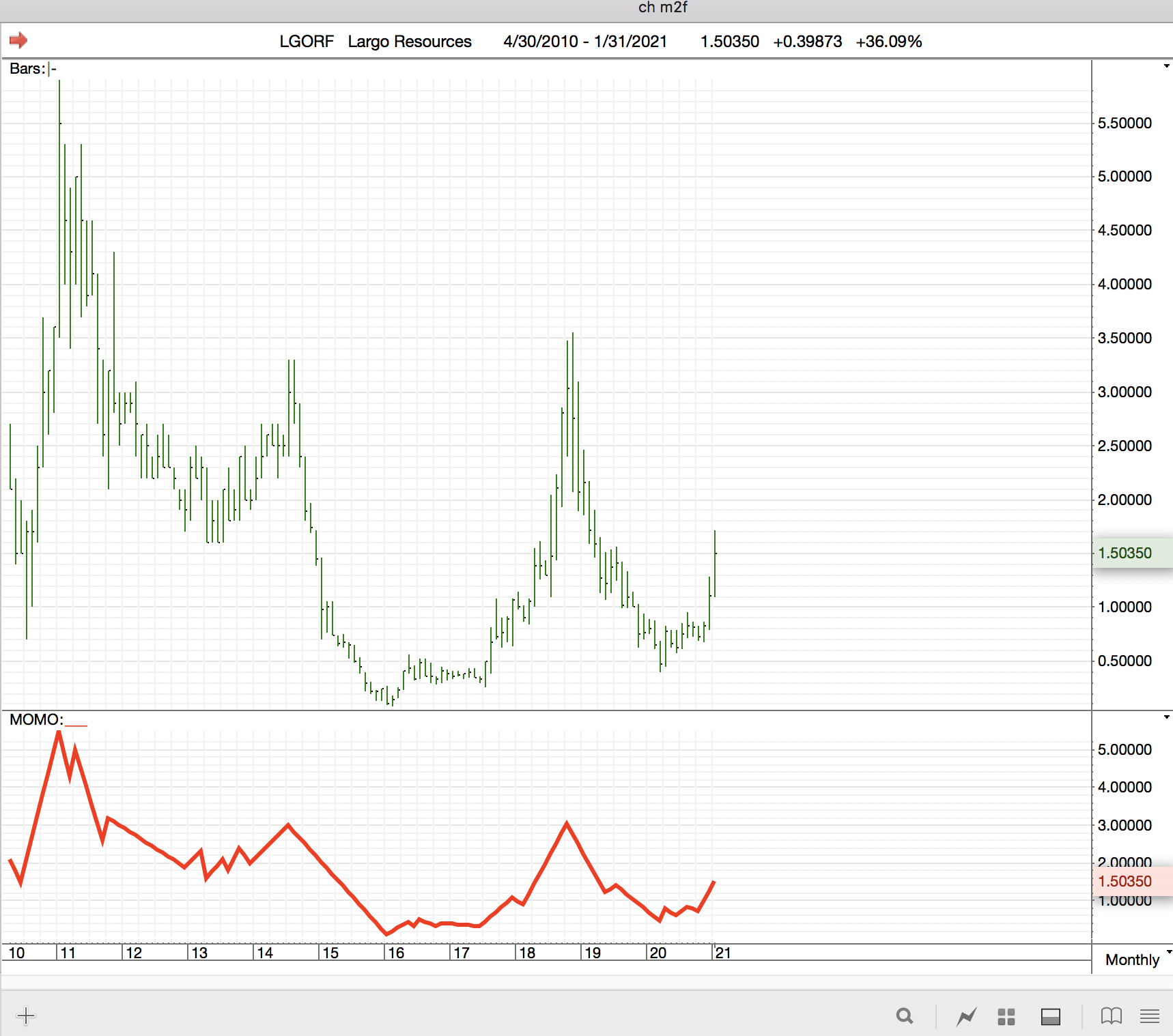Click the red 1.50350 MOMO marker
This screenshot has height=1036, width=1173.
[1132, 881]
